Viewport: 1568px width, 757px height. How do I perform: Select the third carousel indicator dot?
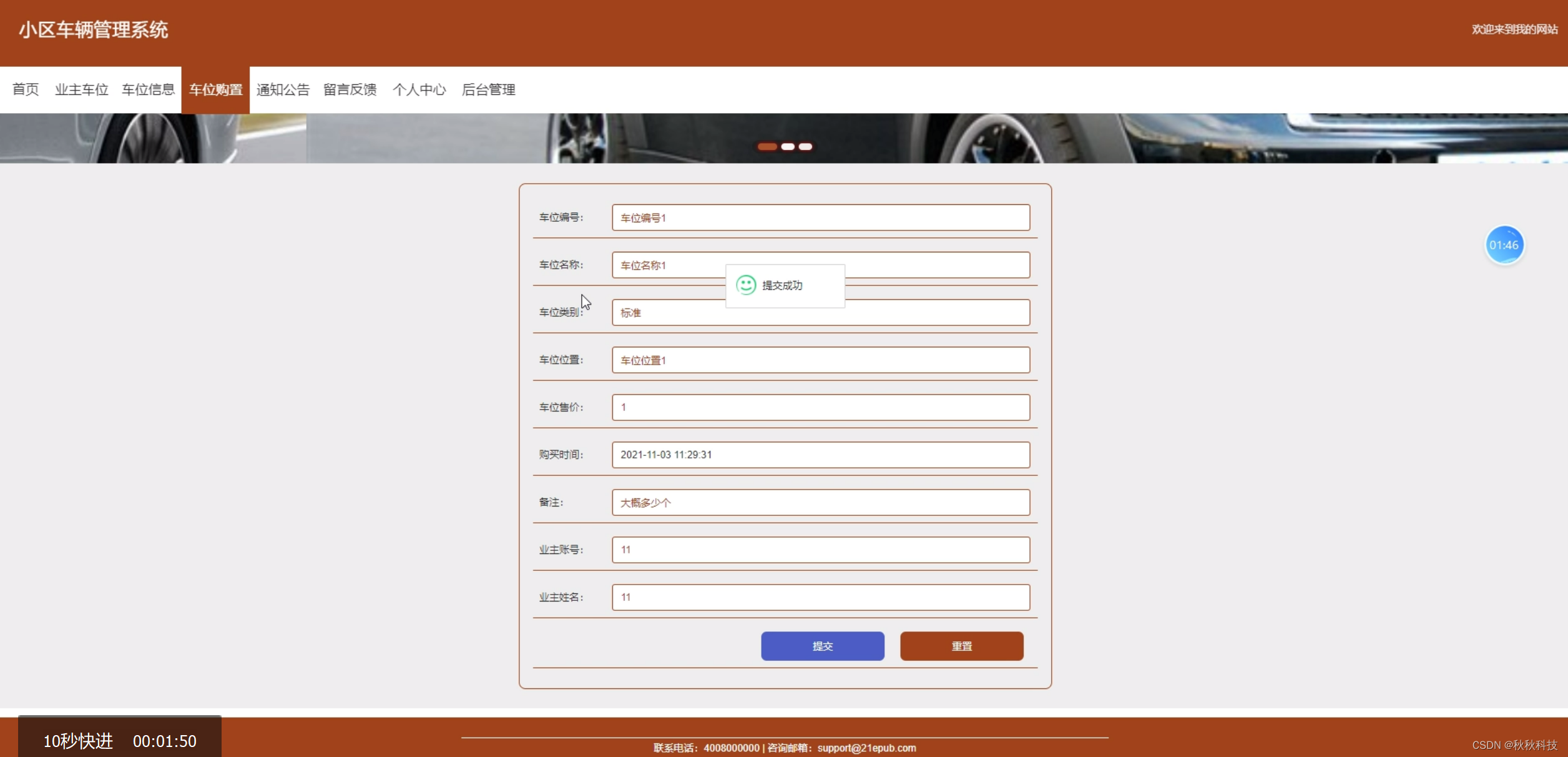tap(806, 147)
